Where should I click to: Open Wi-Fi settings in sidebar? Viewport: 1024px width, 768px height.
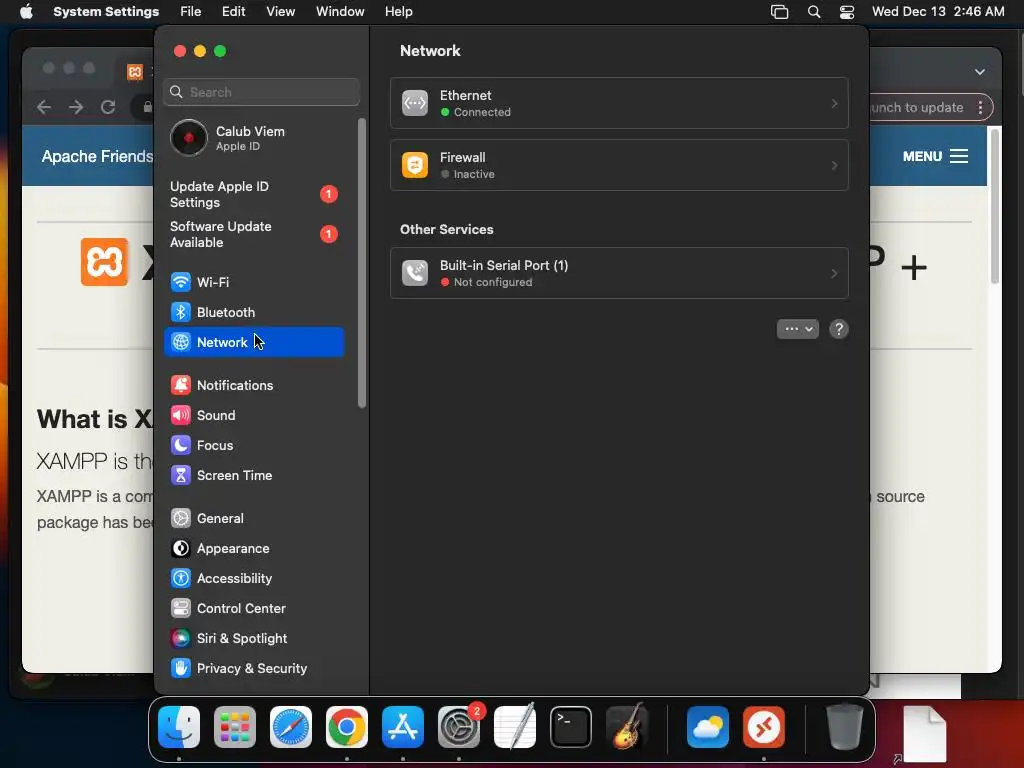pos(253,282)
